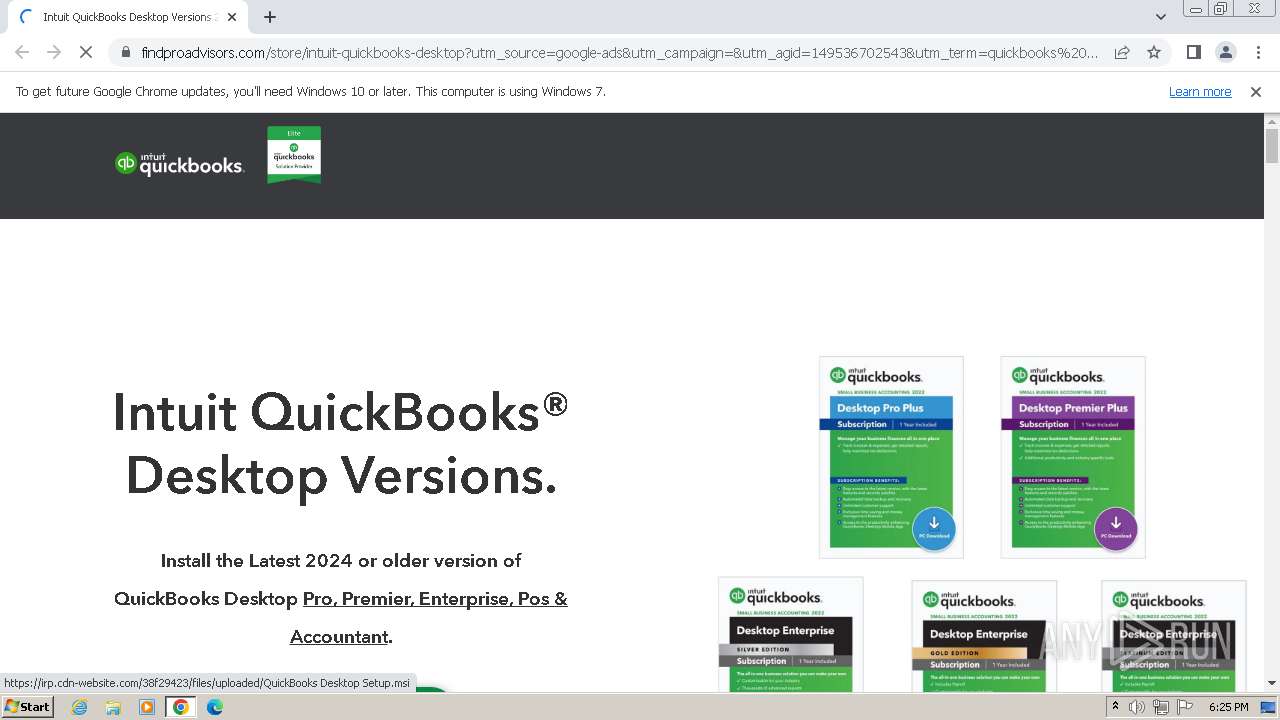1280x720 pixels.
Task: Open the Windows Start menu
Action: tap(27, 707)
